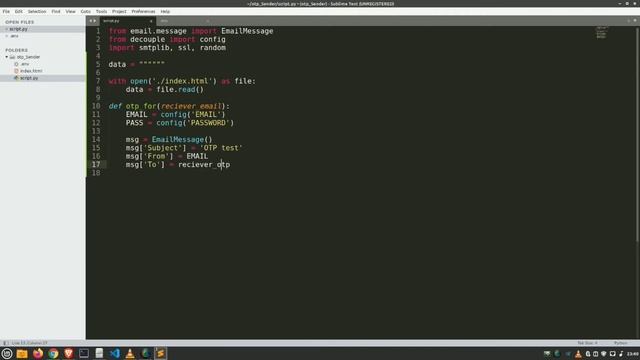Toggle the sidebar via status bar icon
Screen dimensions: 640x360
[5, 343]
